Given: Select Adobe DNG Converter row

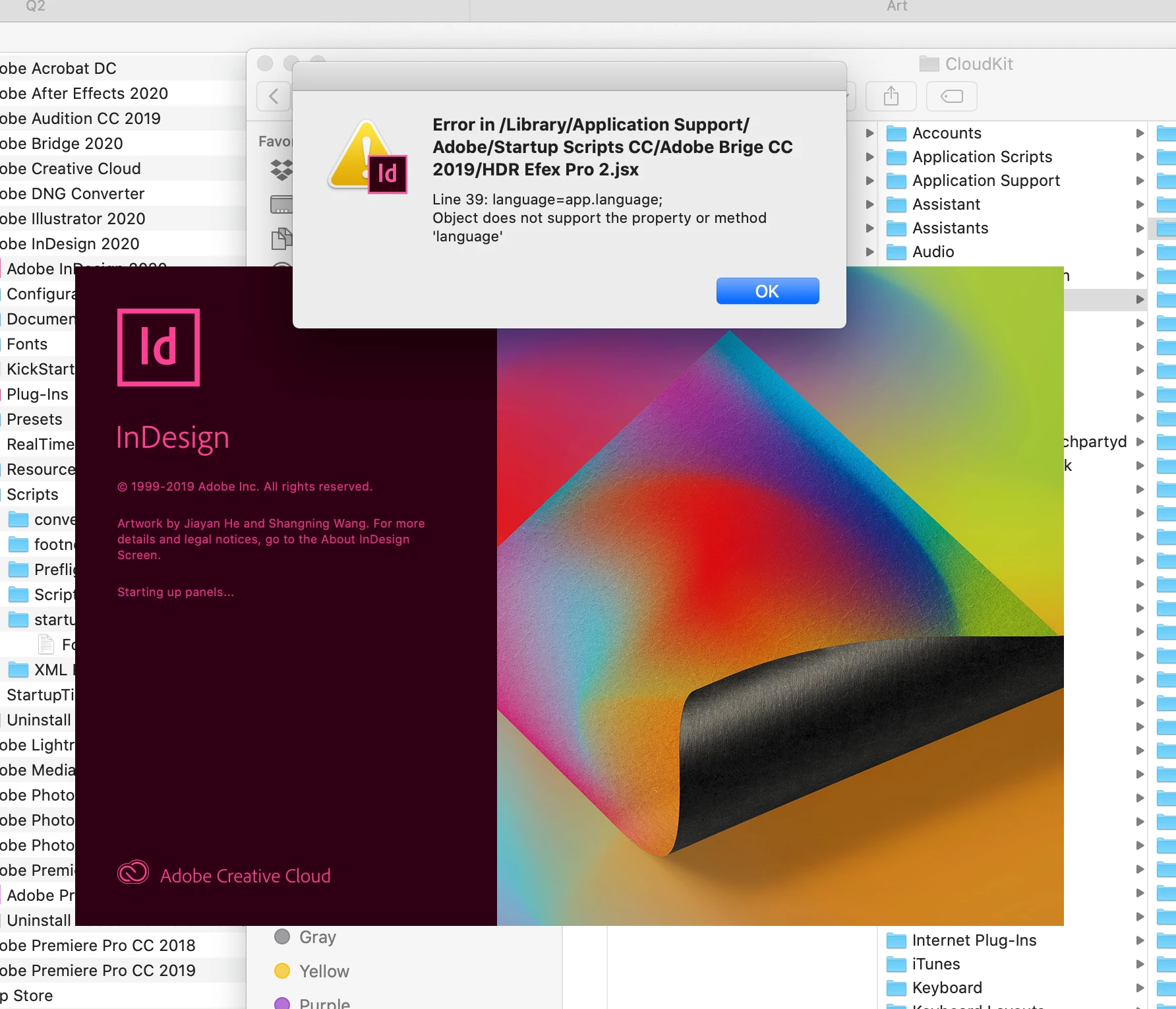Looking at the screenshot, I should (x=123, y=194).
